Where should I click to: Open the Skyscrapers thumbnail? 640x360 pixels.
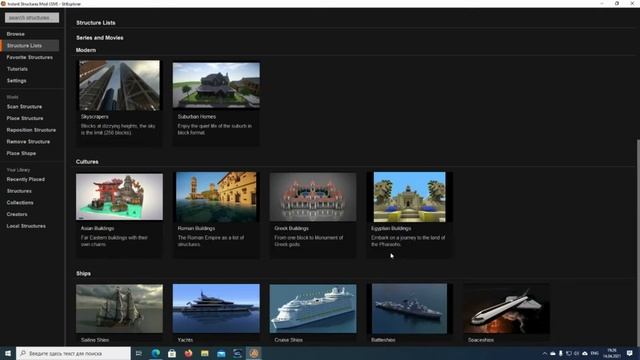click(120, 85)
